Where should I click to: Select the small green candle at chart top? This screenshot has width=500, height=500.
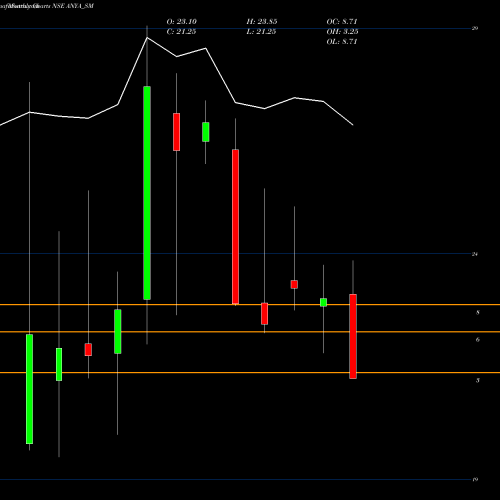(x=206, y=132)
